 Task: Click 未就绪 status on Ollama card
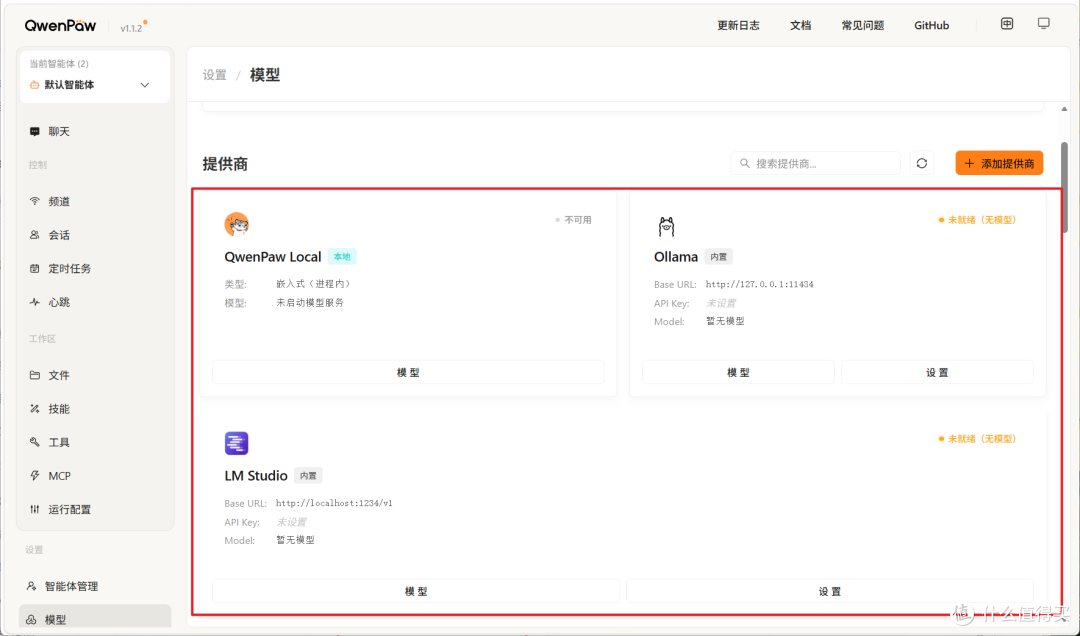tap(977, 220)
